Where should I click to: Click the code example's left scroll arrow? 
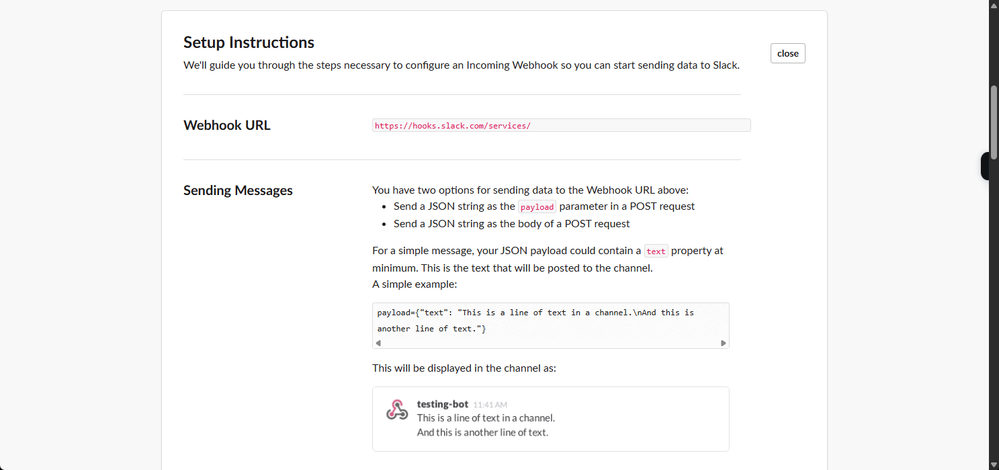click(x=377, y=343)
